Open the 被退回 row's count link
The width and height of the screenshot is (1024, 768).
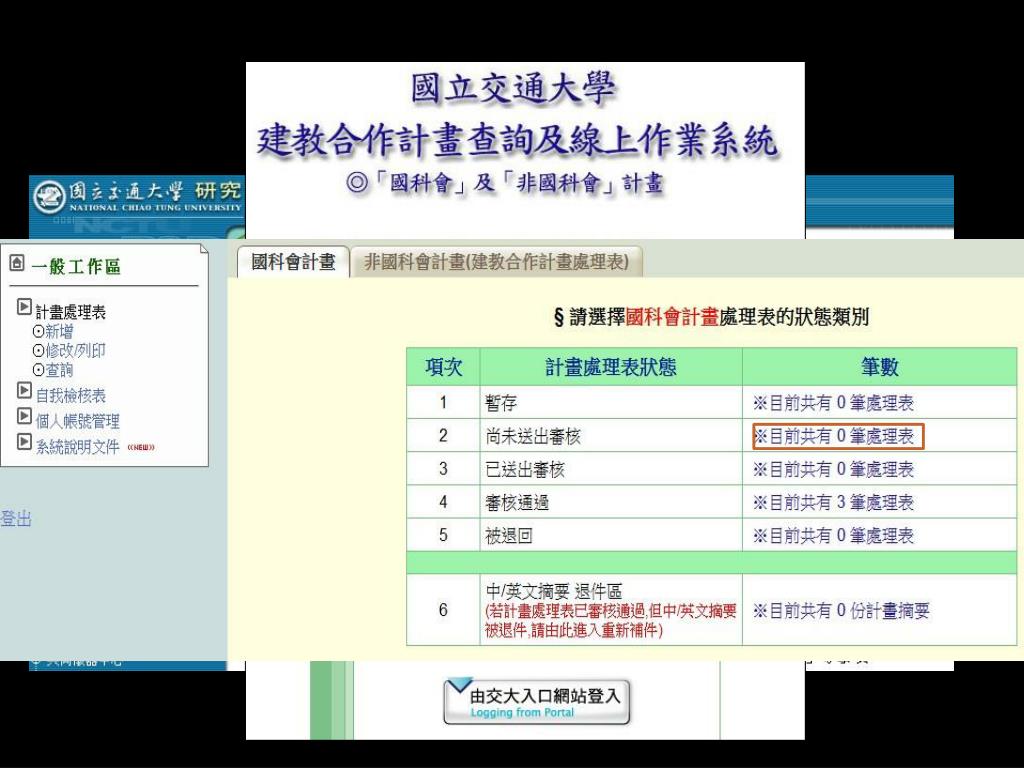pyautogui.click(x=833, y=536)
